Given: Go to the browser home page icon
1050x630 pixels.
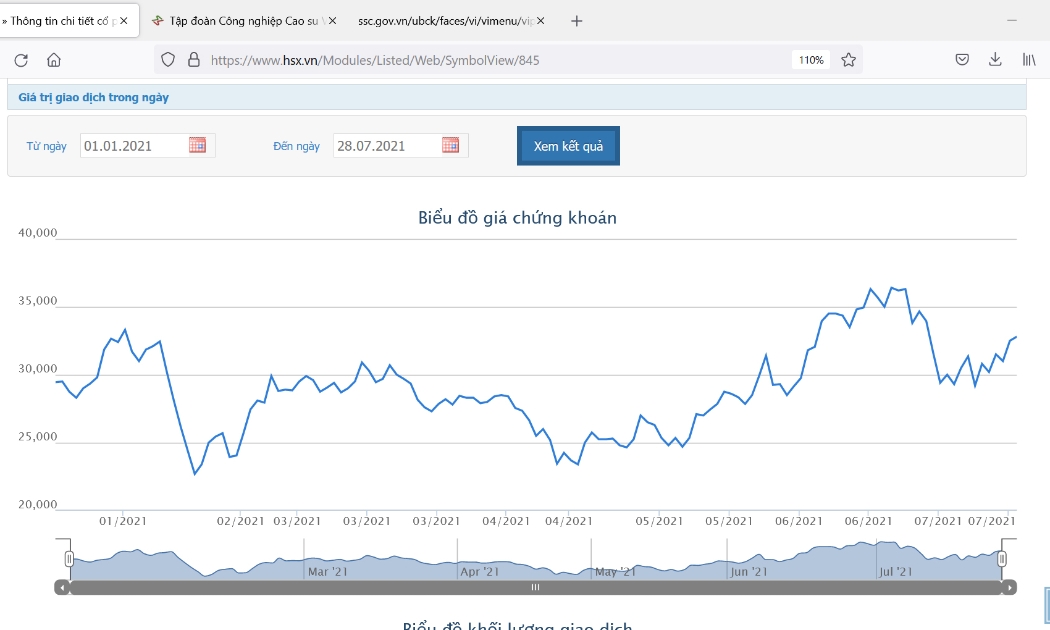Looking at the screenshot, I should click(54, 60).
